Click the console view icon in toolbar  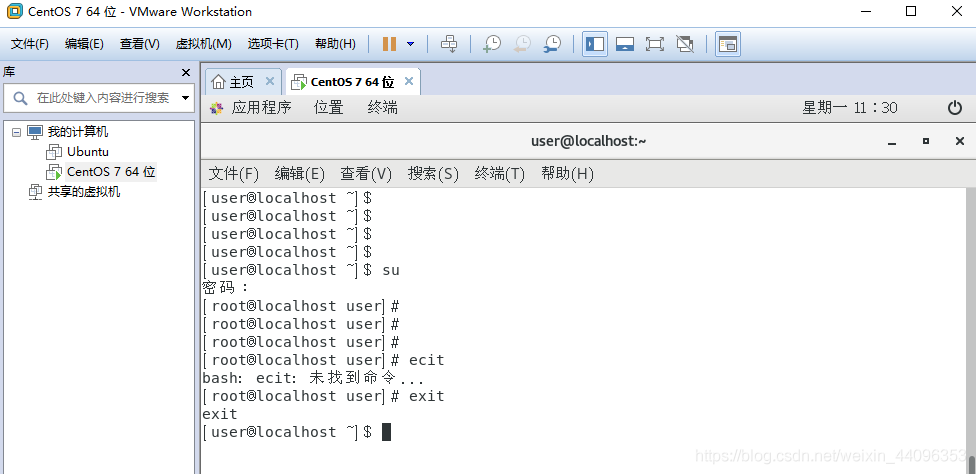tap(728, 44)
